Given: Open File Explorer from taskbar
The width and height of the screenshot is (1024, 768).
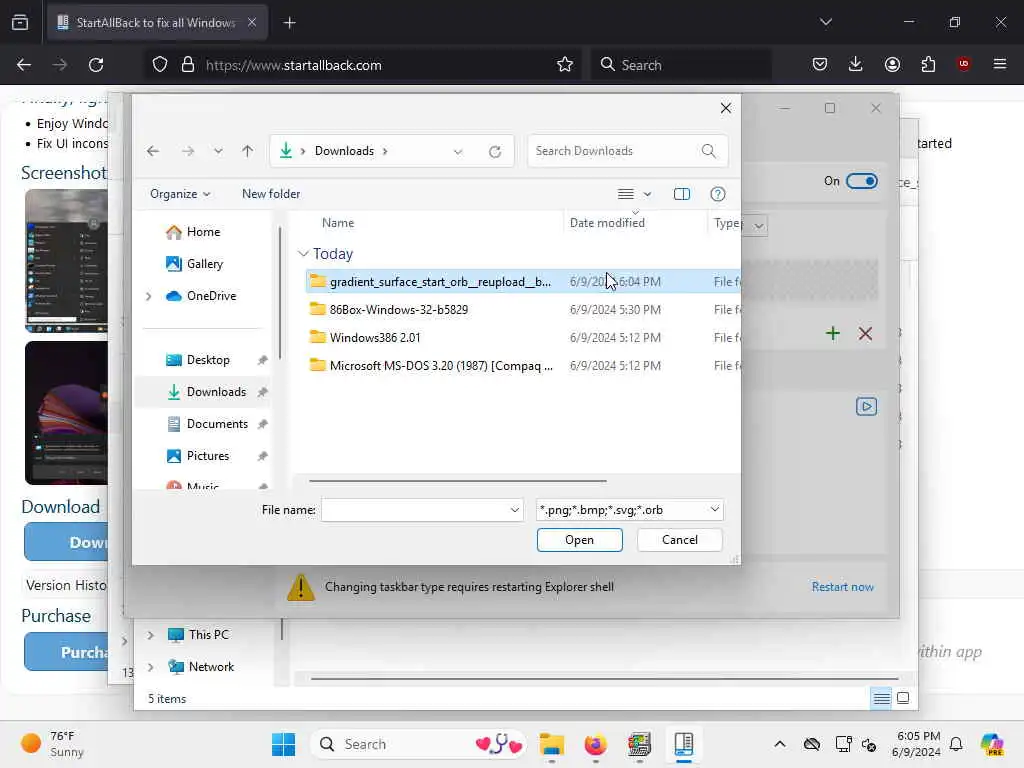Looking at the screenshot, I should (552, 744).
